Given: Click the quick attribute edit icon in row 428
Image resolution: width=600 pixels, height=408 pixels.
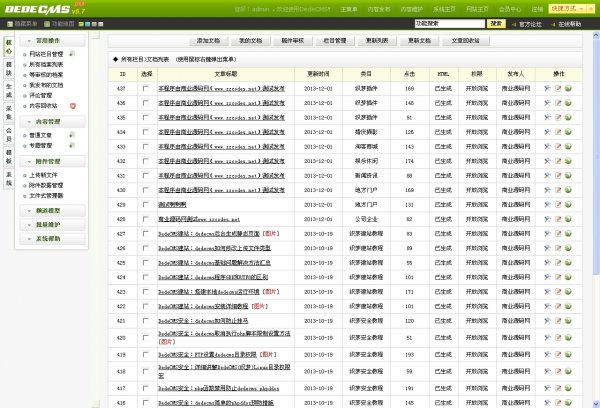Looking at the screenshot, I should (x=547, y=219).
